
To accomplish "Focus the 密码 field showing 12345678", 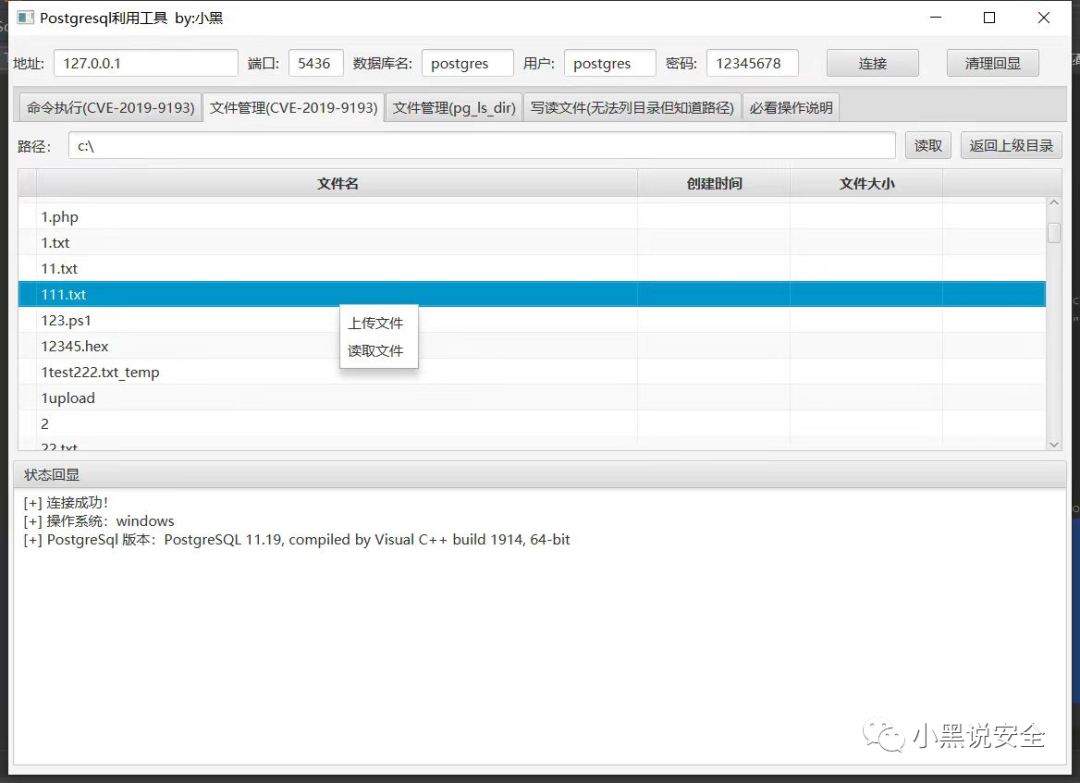I will pyautogui.click(x=752, y=63).
